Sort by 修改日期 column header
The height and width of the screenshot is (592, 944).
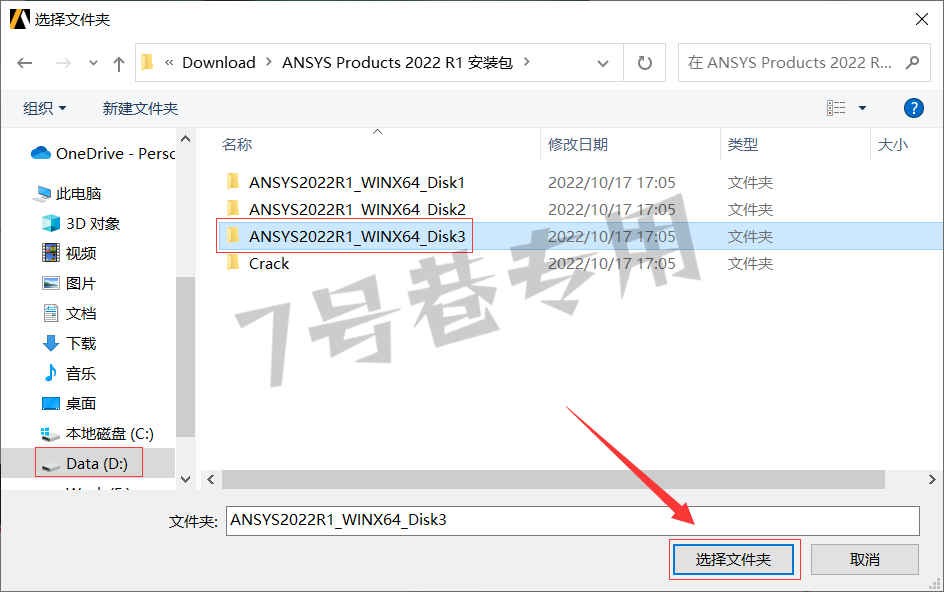click(577, 145)
